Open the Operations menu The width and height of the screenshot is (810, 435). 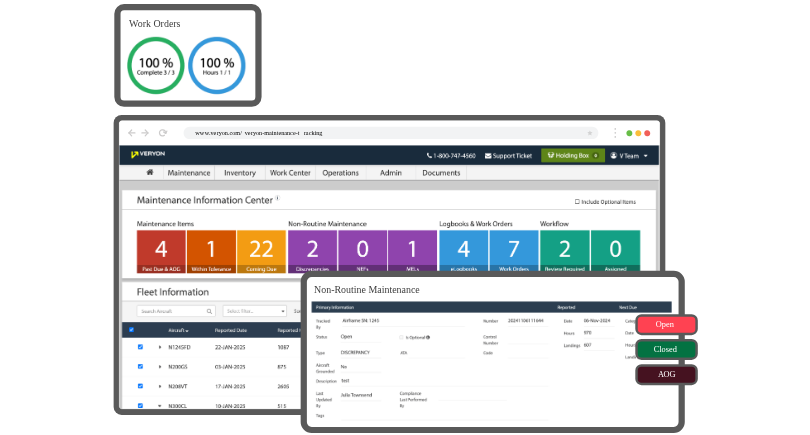coord(340,173)
